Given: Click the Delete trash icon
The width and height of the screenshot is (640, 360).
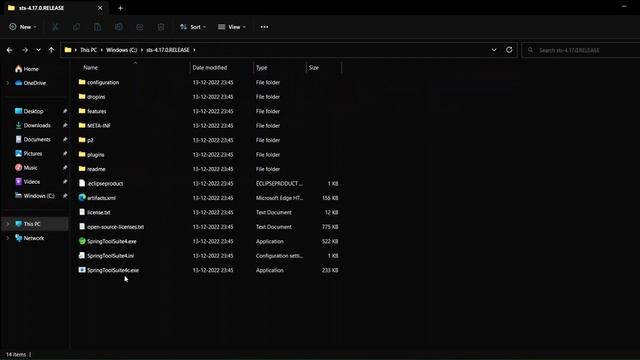Looking at the screenshot, I should coord(161,27).
